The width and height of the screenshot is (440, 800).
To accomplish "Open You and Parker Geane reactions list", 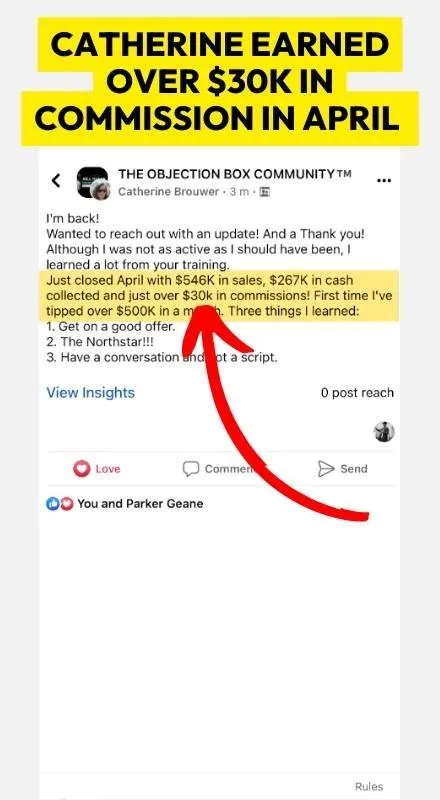I will 140,504.
